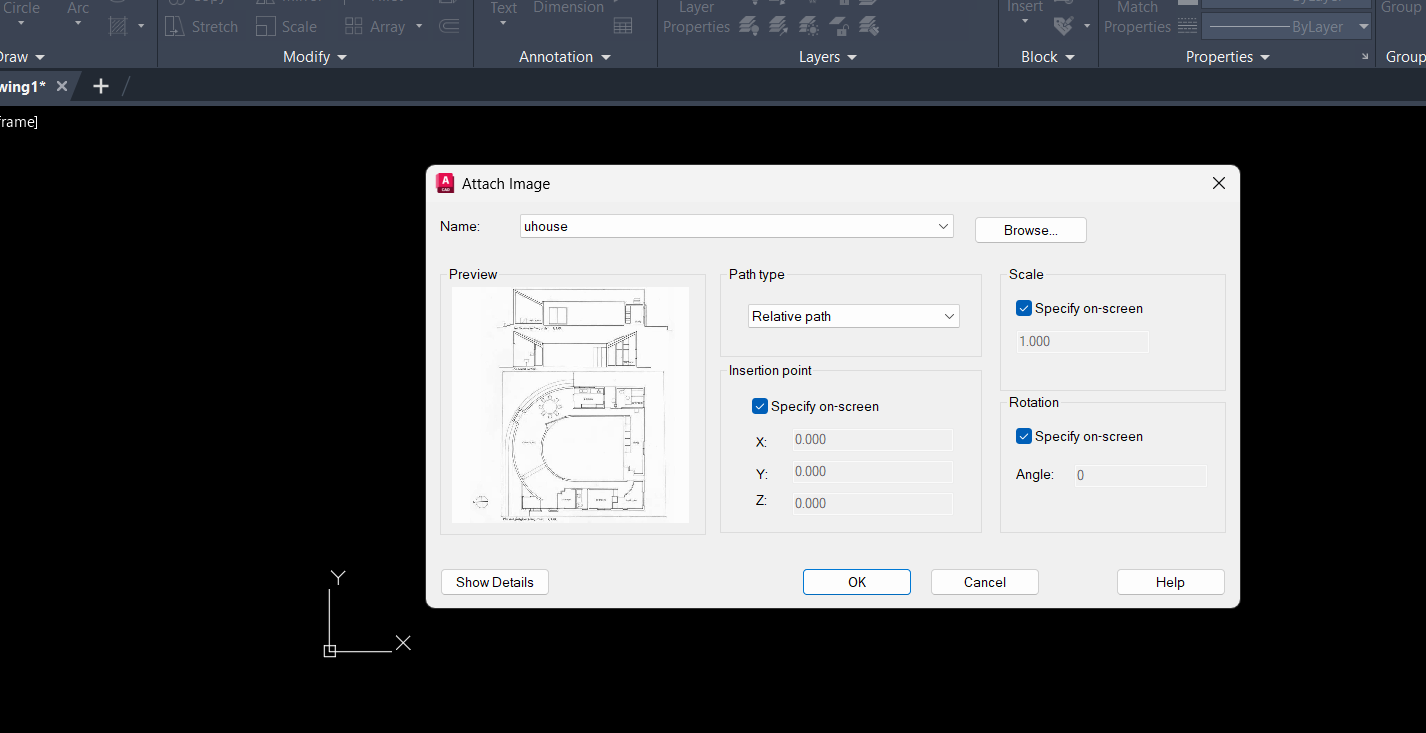The height and width of the screenshot is (733, 1426).
Task: Disable Specify on-screen under Rotation
Action: [1024, 436]
